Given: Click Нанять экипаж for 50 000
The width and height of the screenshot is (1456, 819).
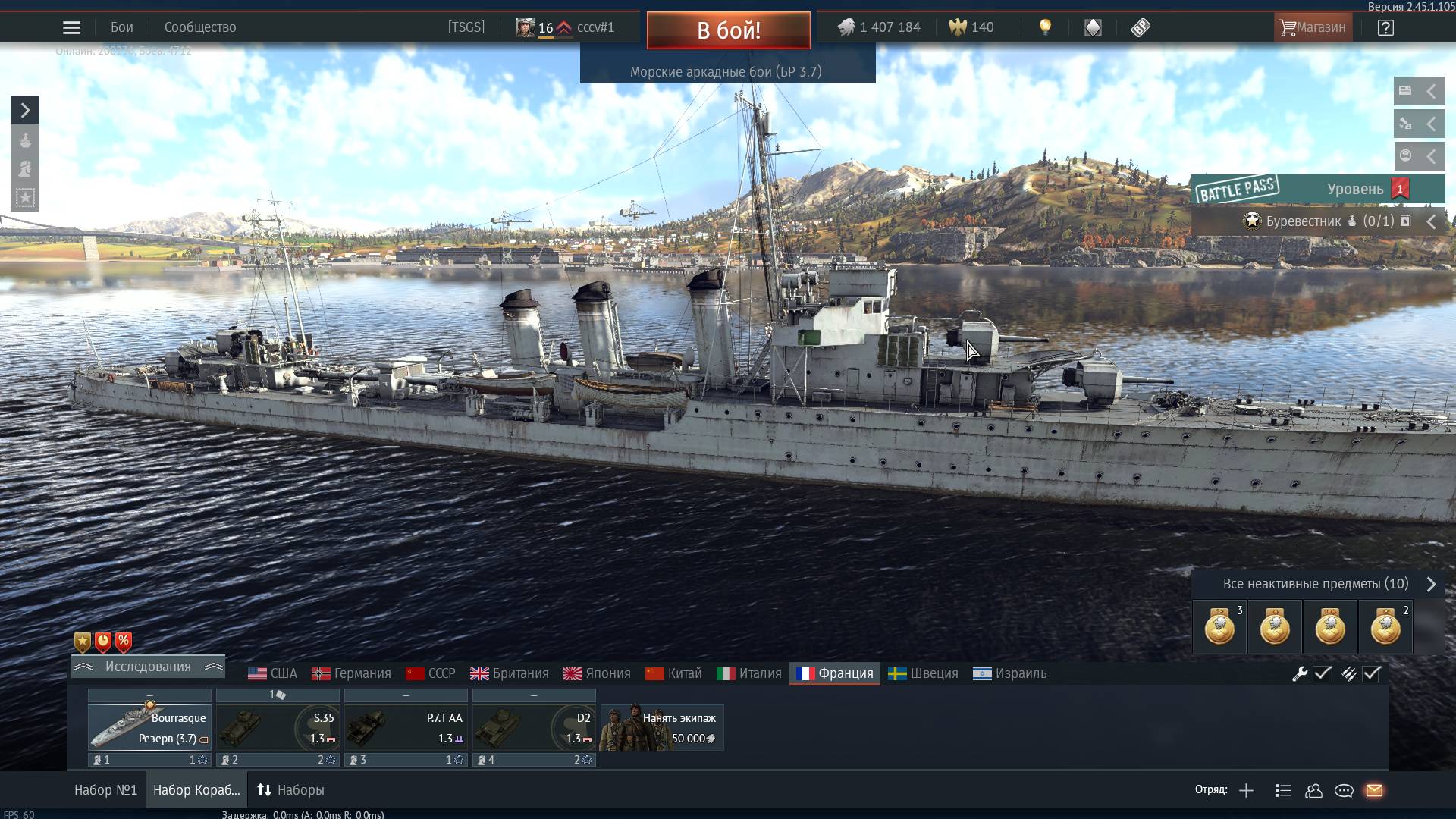Looking at the screenshot, I should tap(662, 727).
